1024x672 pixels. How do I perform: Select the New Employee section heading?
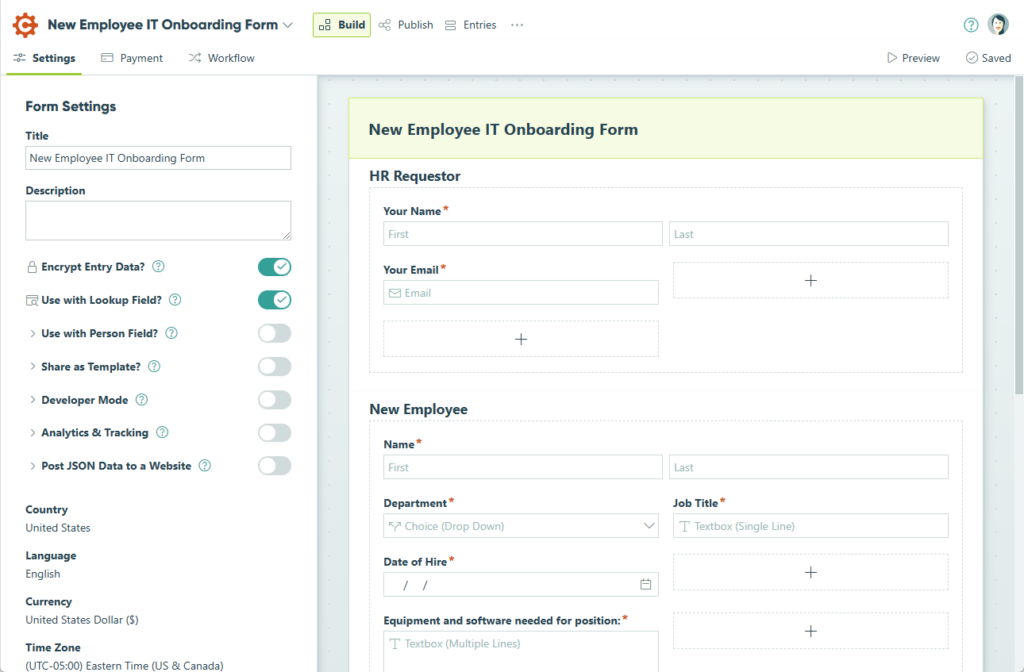click(x=419, y=409)
